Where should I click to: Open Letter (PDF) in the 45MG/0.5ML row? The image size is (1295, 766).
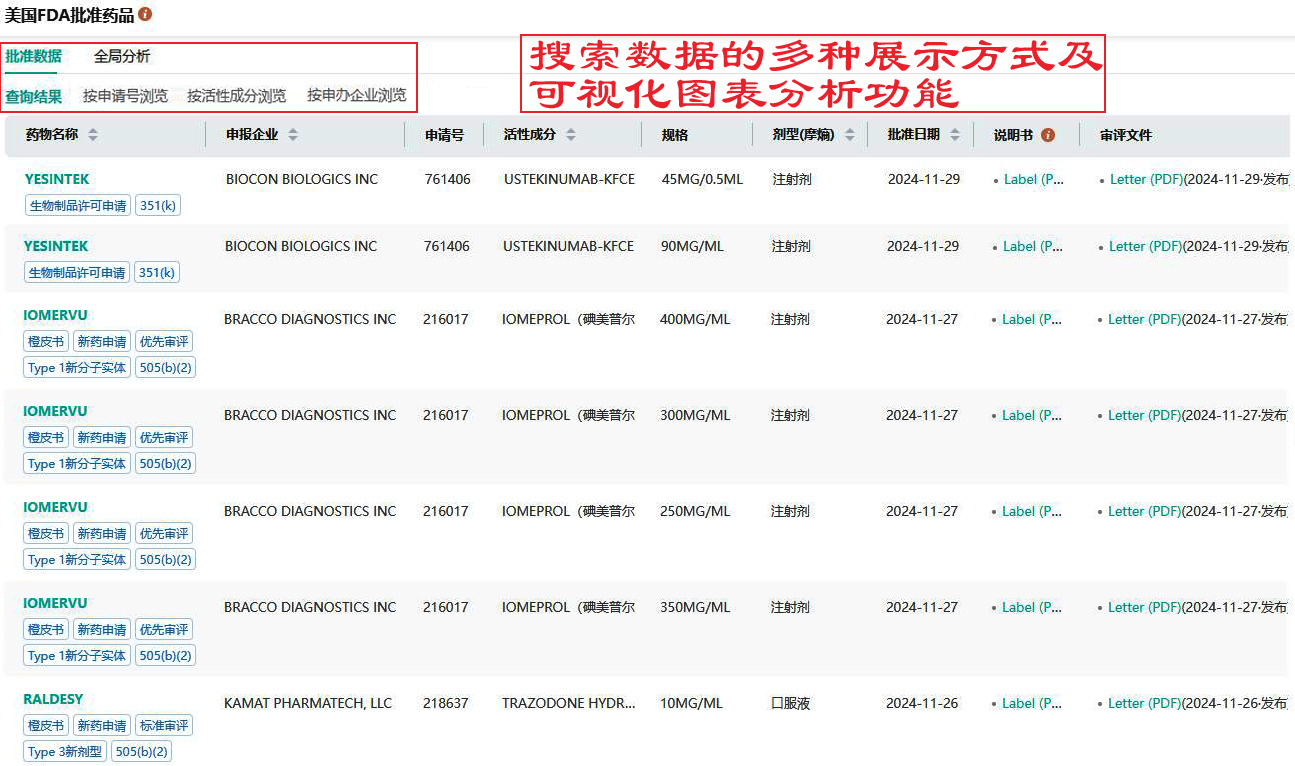click(x=1147, y=180)
